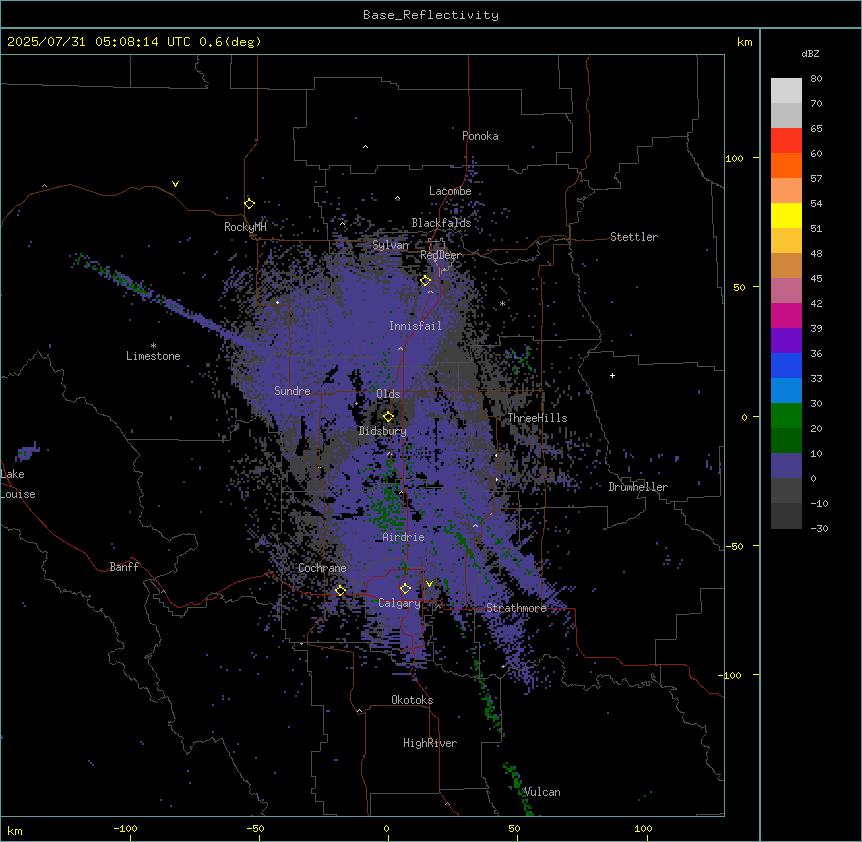Click the Lacombe city label
This screenshot has height=842, width=862.
[x=450, y=191]
